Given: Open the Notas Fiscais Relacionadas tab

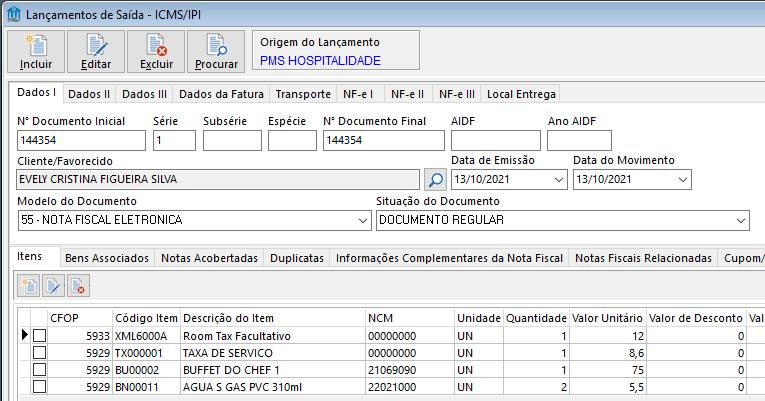Looking at the screenshot, I should [x=643, y=258].
